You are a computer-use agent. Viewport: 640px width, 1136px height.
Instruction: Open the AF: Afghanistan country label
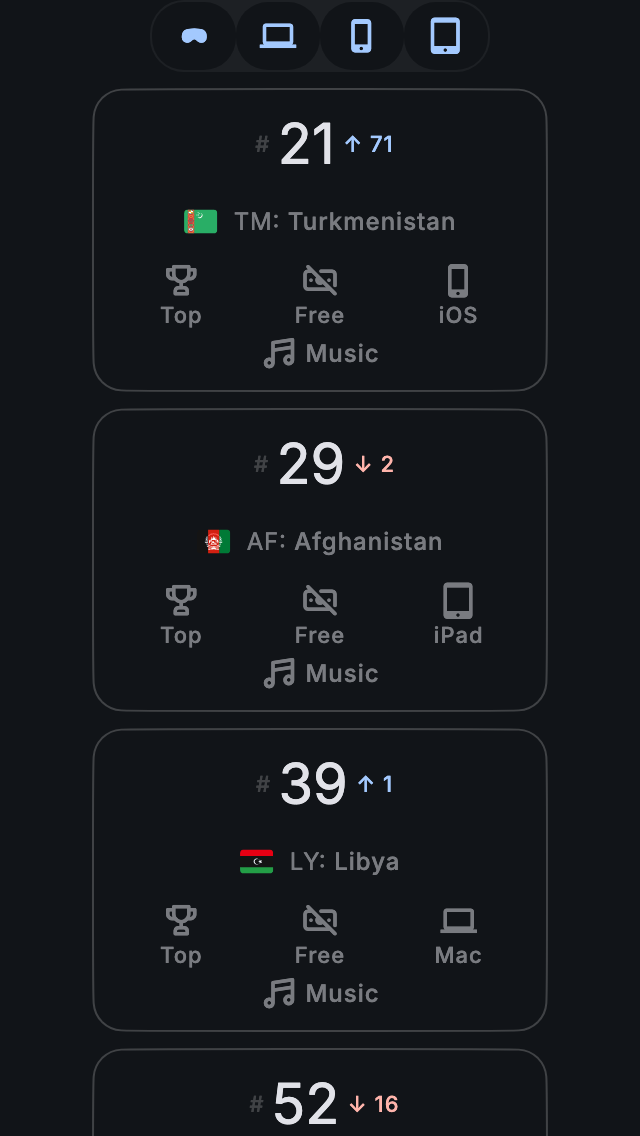tap(344, 542)
